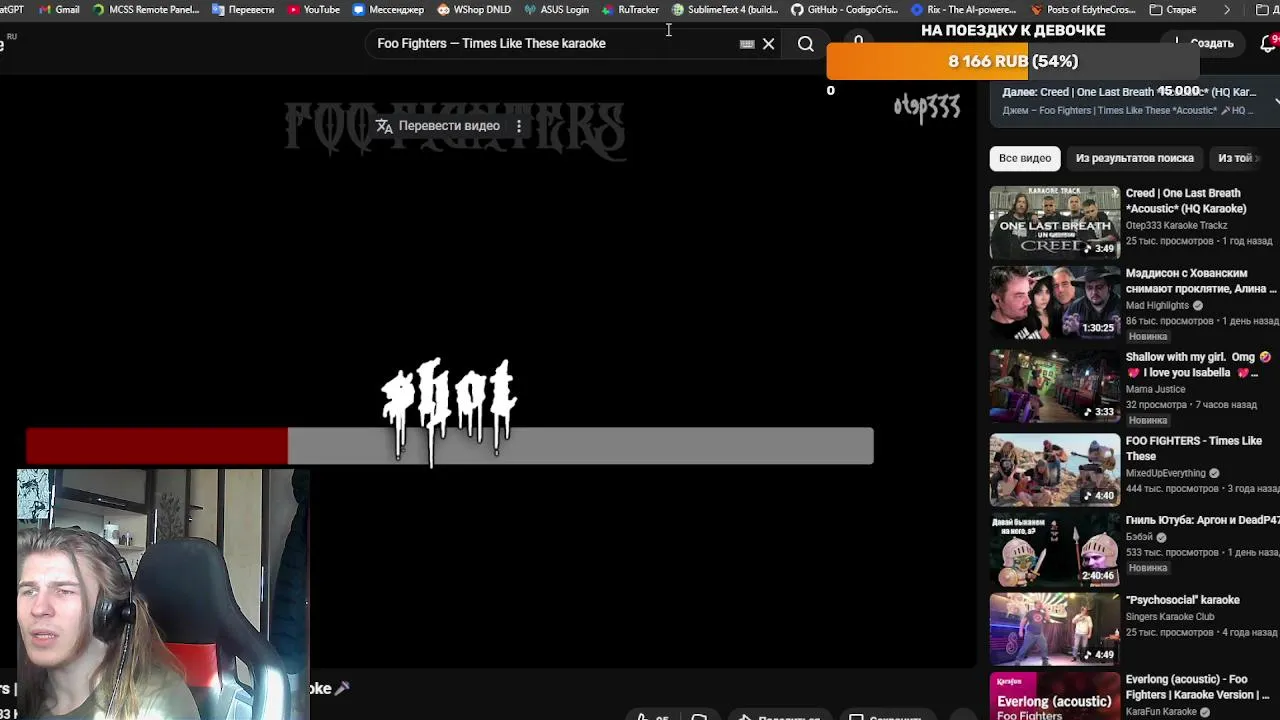
Task: Show more bookmarks with the chevron
Action: 1227,9
